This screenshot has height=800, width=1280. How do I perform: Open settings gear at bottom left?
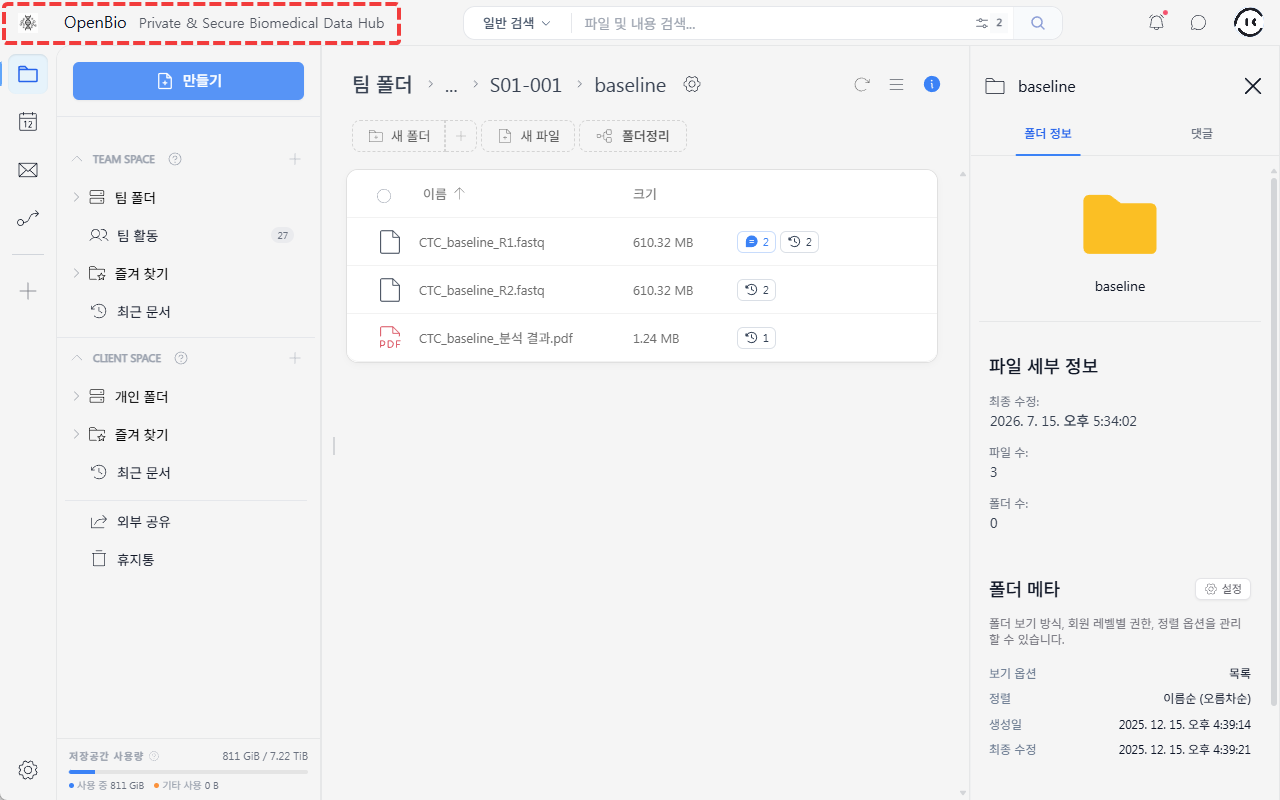pyautogui.click(x=28, y=770)
